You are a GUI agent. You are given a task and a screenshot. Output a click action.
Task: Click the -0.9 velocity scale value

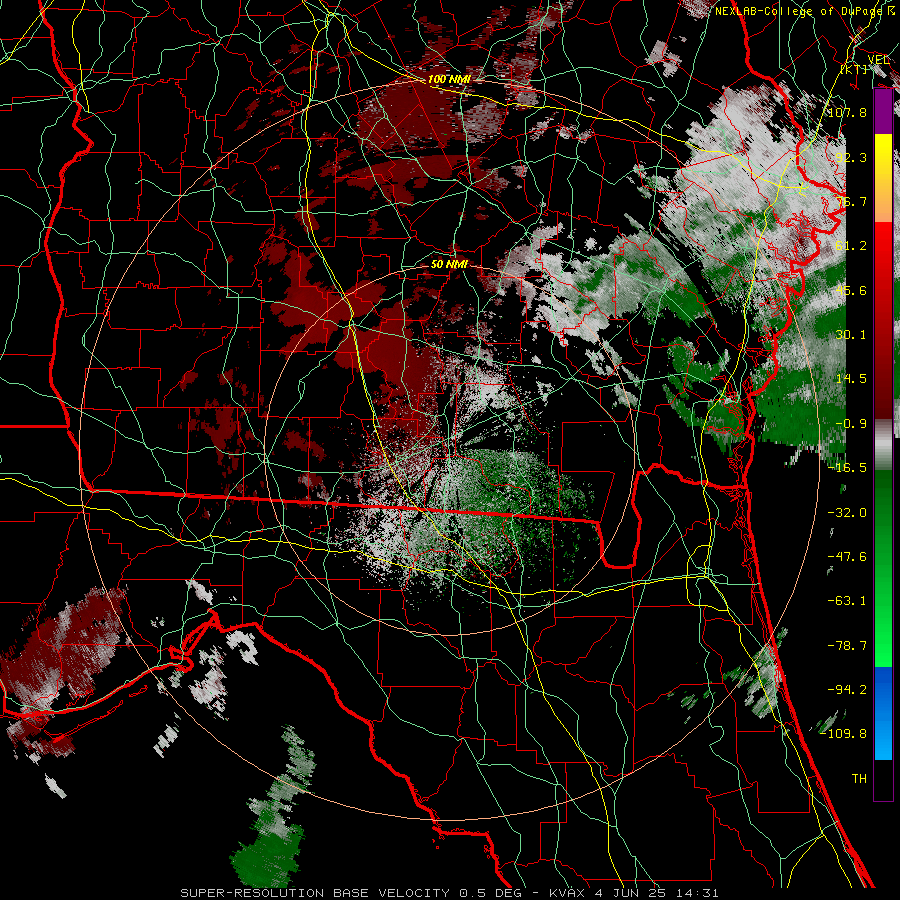[851, 424]
